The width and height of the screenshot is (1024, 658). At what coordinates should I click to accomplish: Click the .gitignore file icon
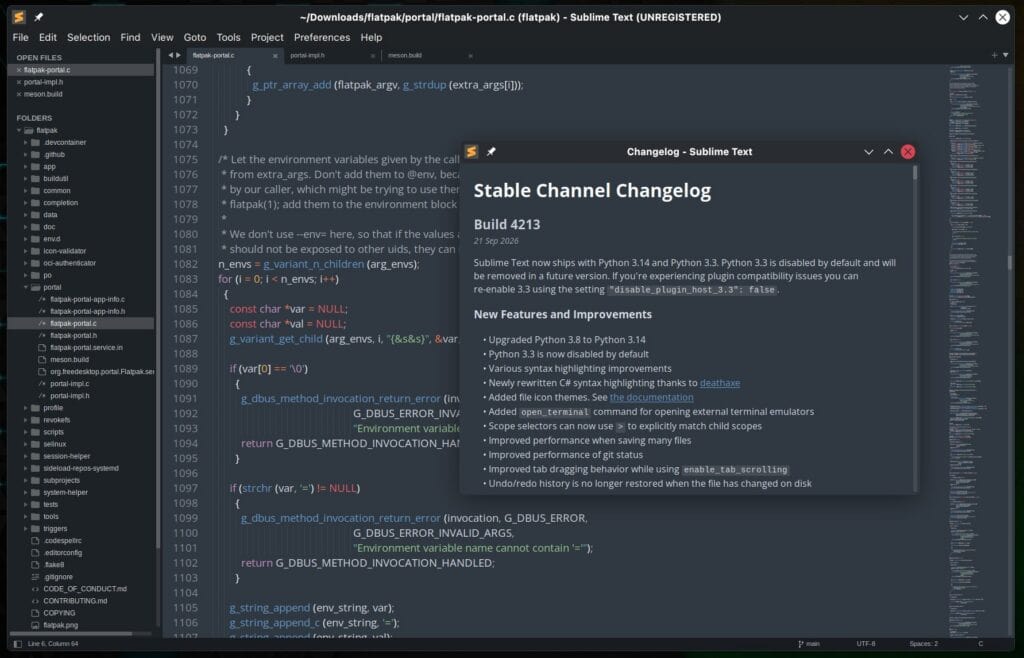click(x=35, y=577)
